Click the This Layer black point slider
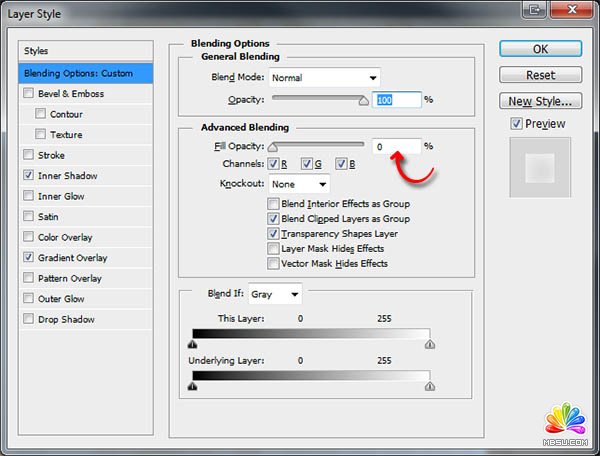Screen dimensions: 600x456 [x=192, y=344]
